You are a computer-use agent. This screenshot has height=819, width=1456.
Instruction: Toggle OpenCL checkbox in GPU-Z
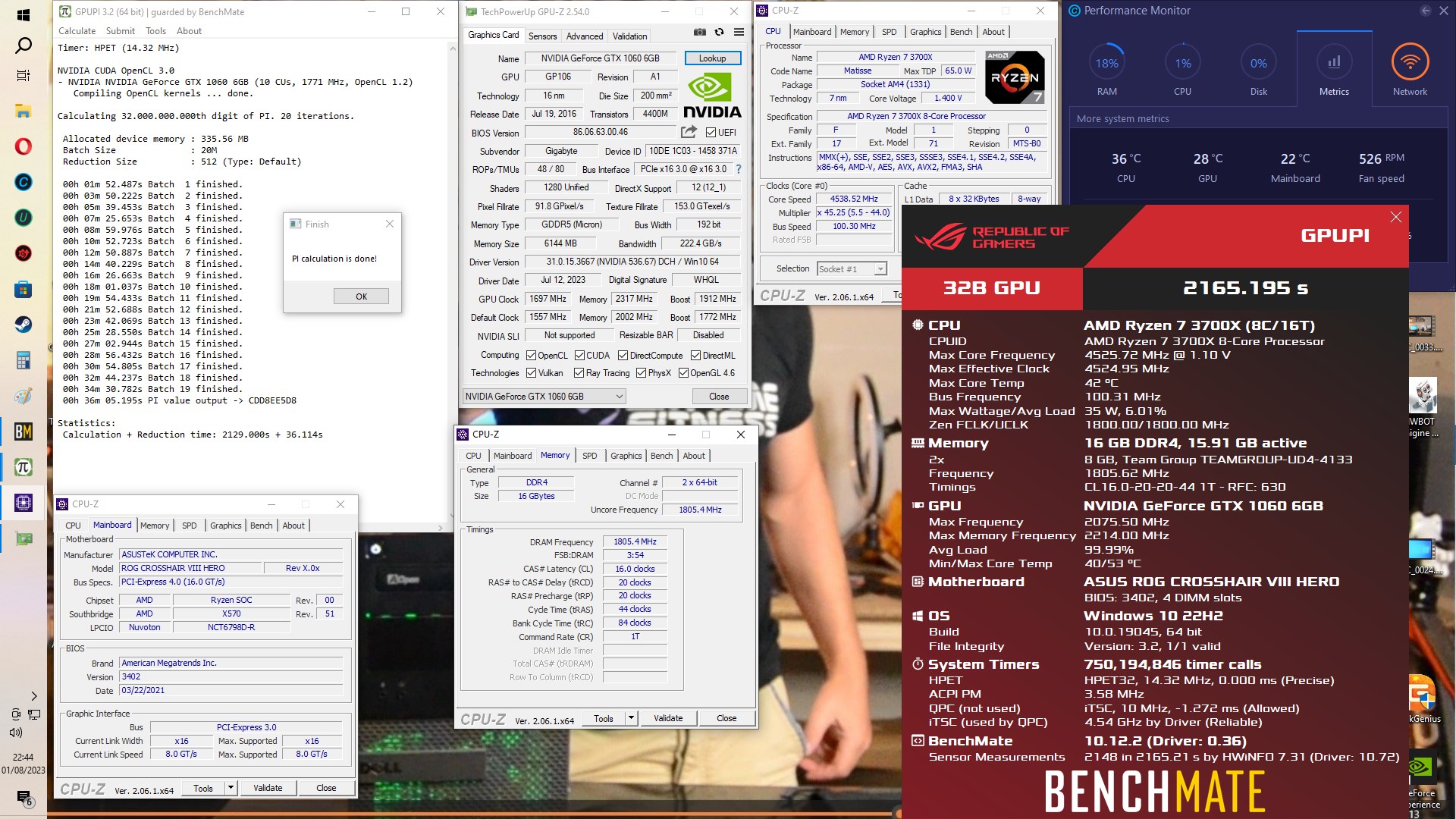[x=531, y=356]
